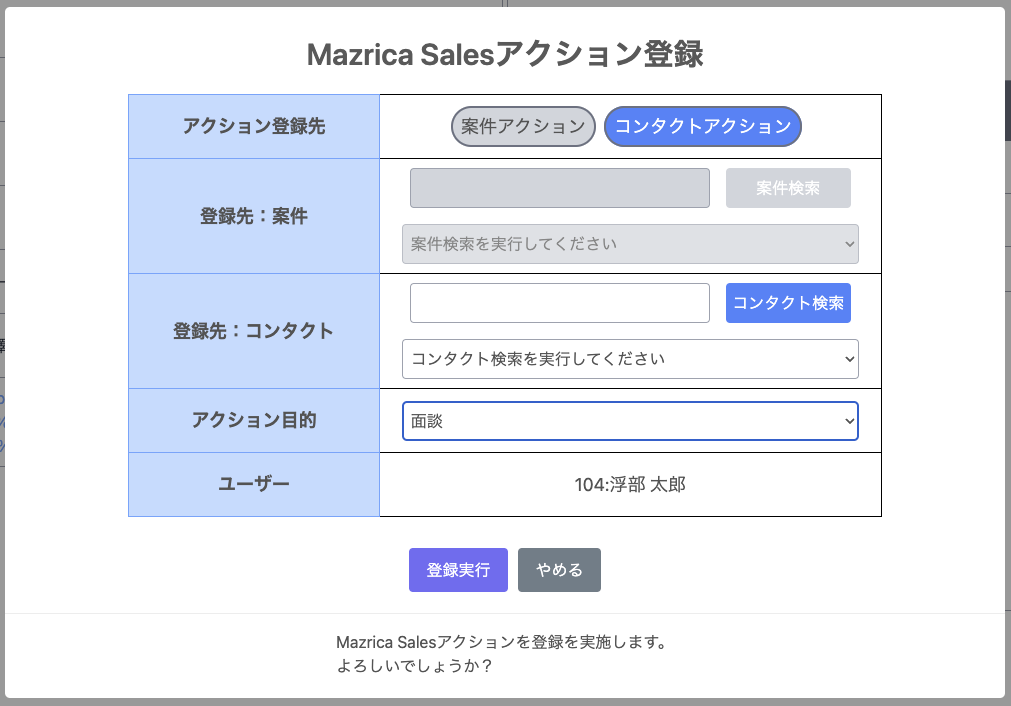
Task: Click the 案件検索 search button
Action: coord(788,187)
